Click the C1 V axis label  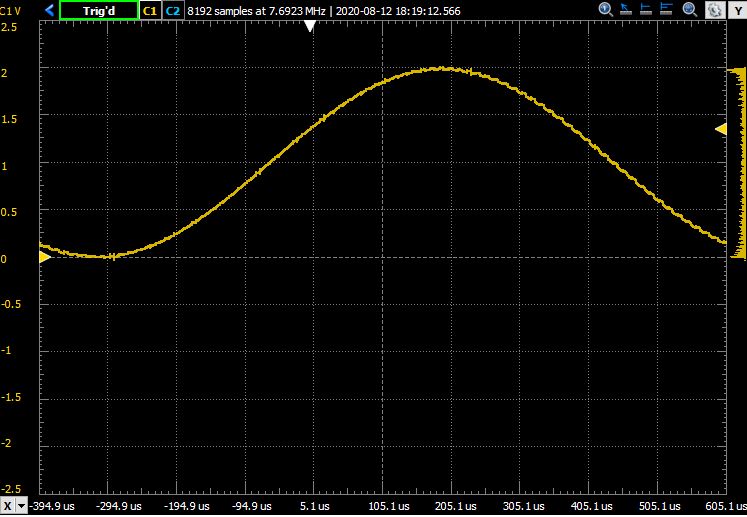coord(10,11)
